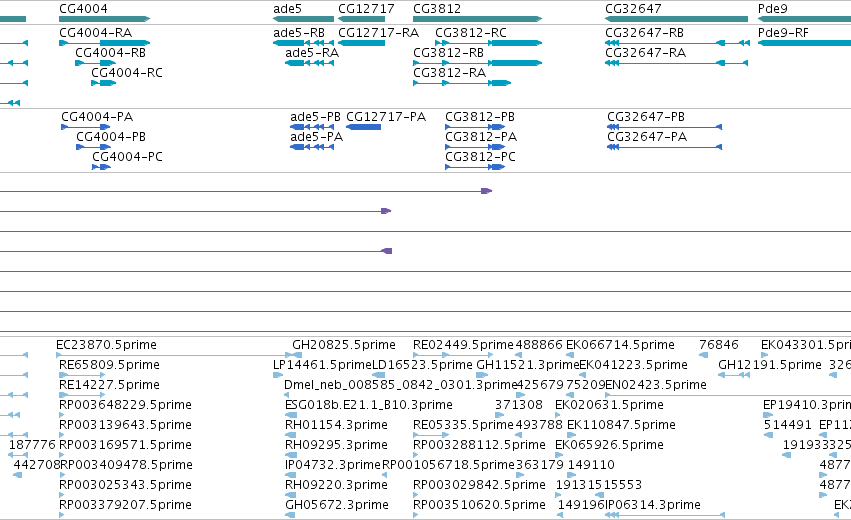Select the CG4004 gene label
This screenshot has height=520, width=851.
83,9
